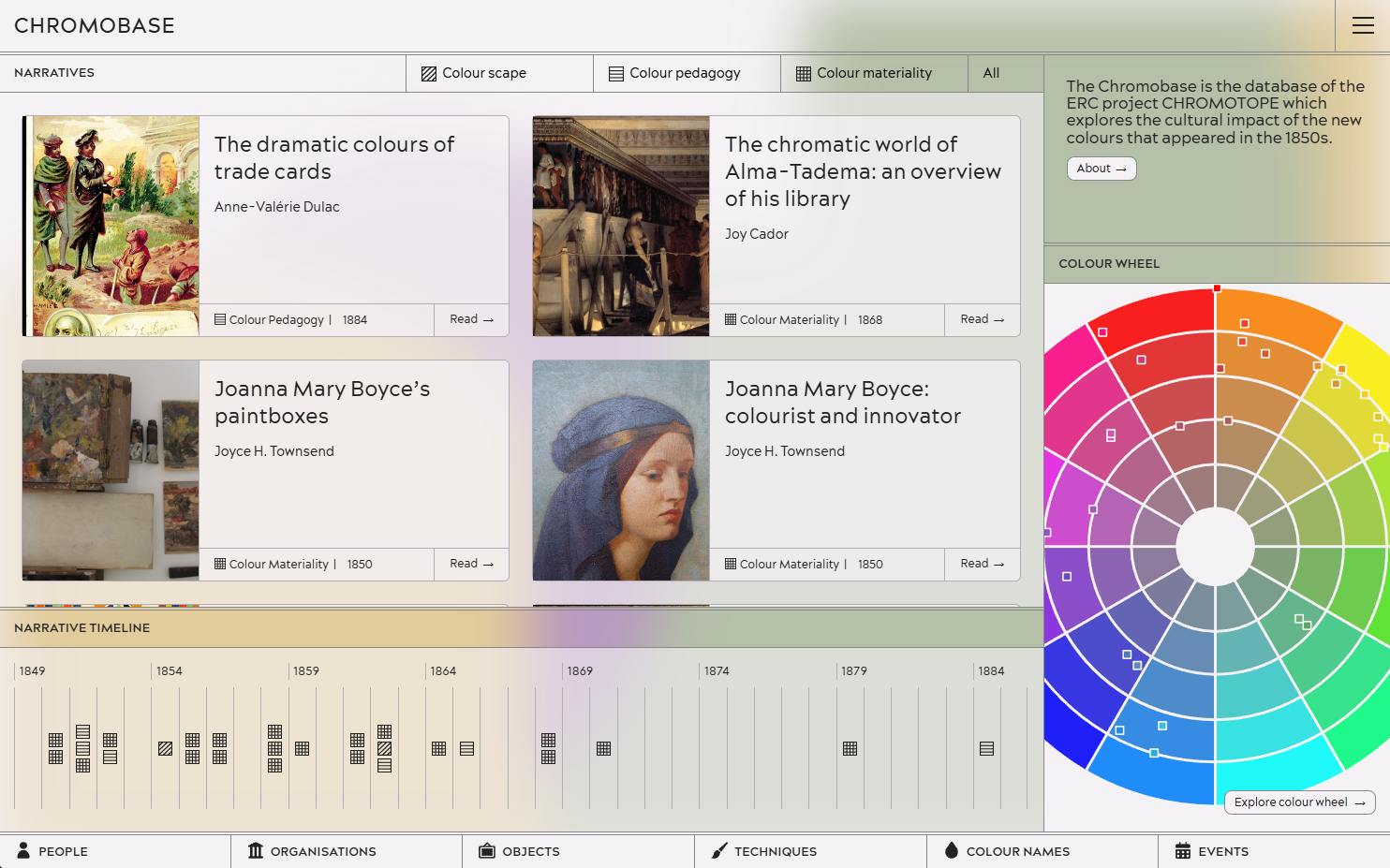Click the Chromobase description paragraph
The height and width of the screenshot is (868, 1390).
coord(1215,111)
